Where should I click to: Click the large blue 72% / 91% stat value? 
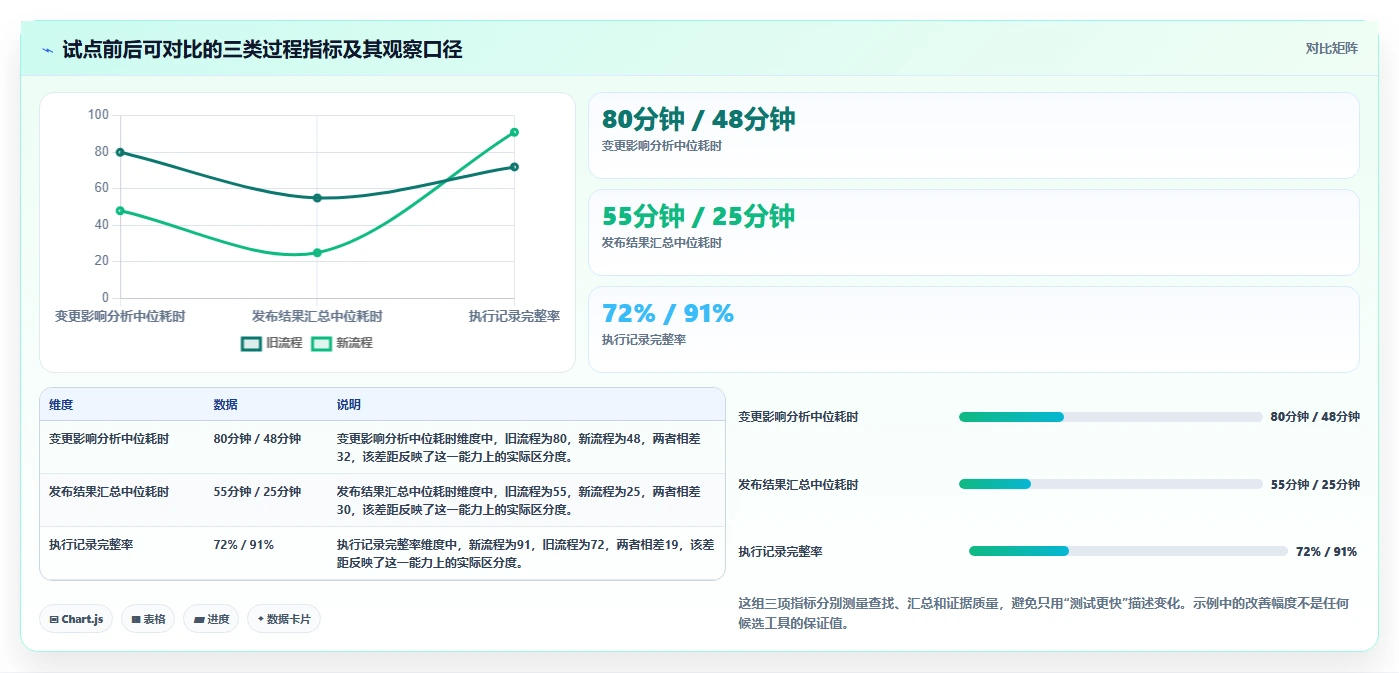coord(668,313)
